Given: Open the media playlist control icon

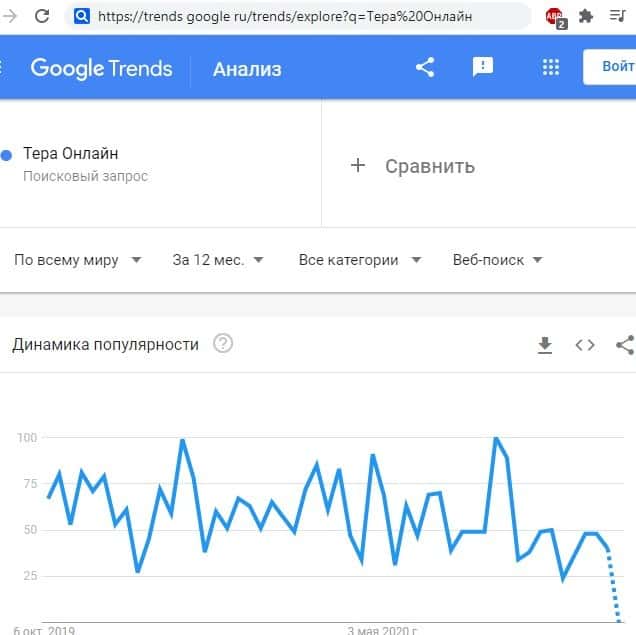Looking at the screenshot, I should point(617,16).
